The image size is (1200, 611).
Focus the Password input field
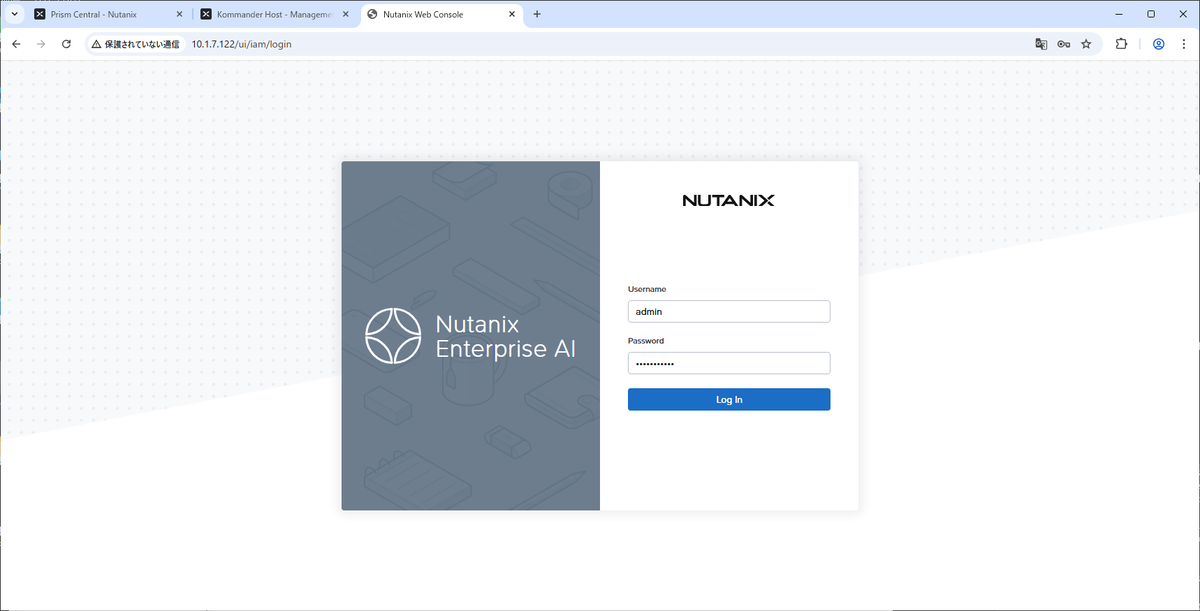coord(729,363)
